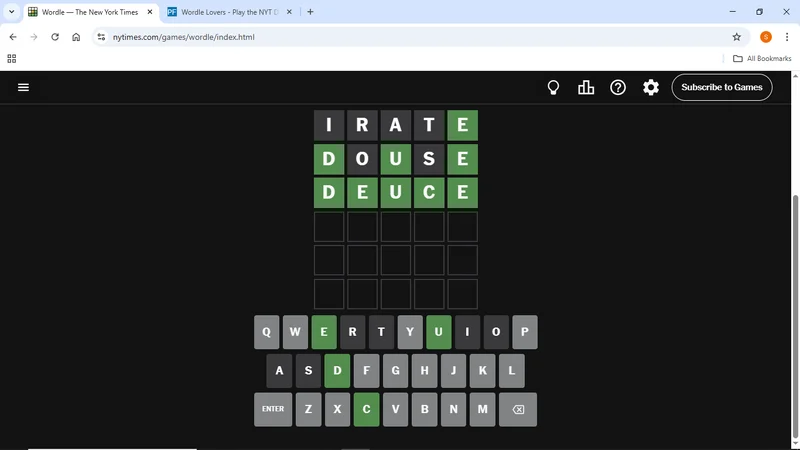Tap the F key
This screenshot has height=450, width=800.
pos(366,371)
